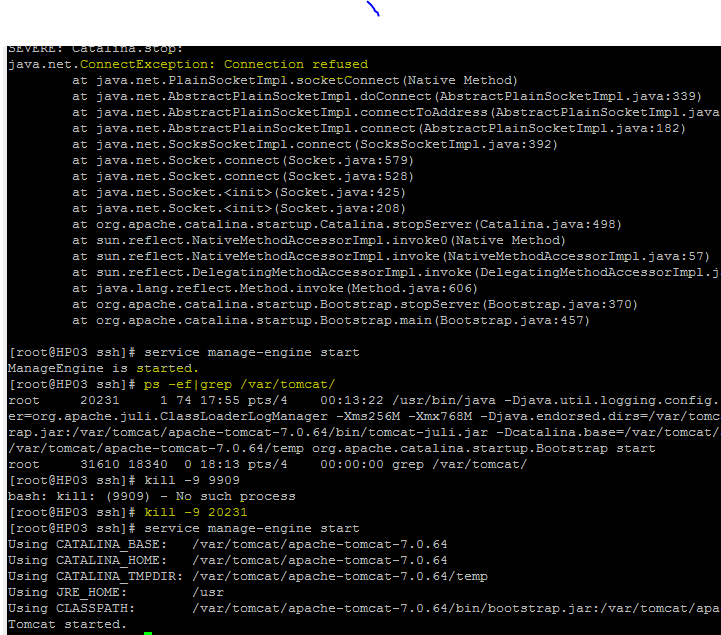Click the Catalina.stopServer stack line
721x635 pixels.
346,224
